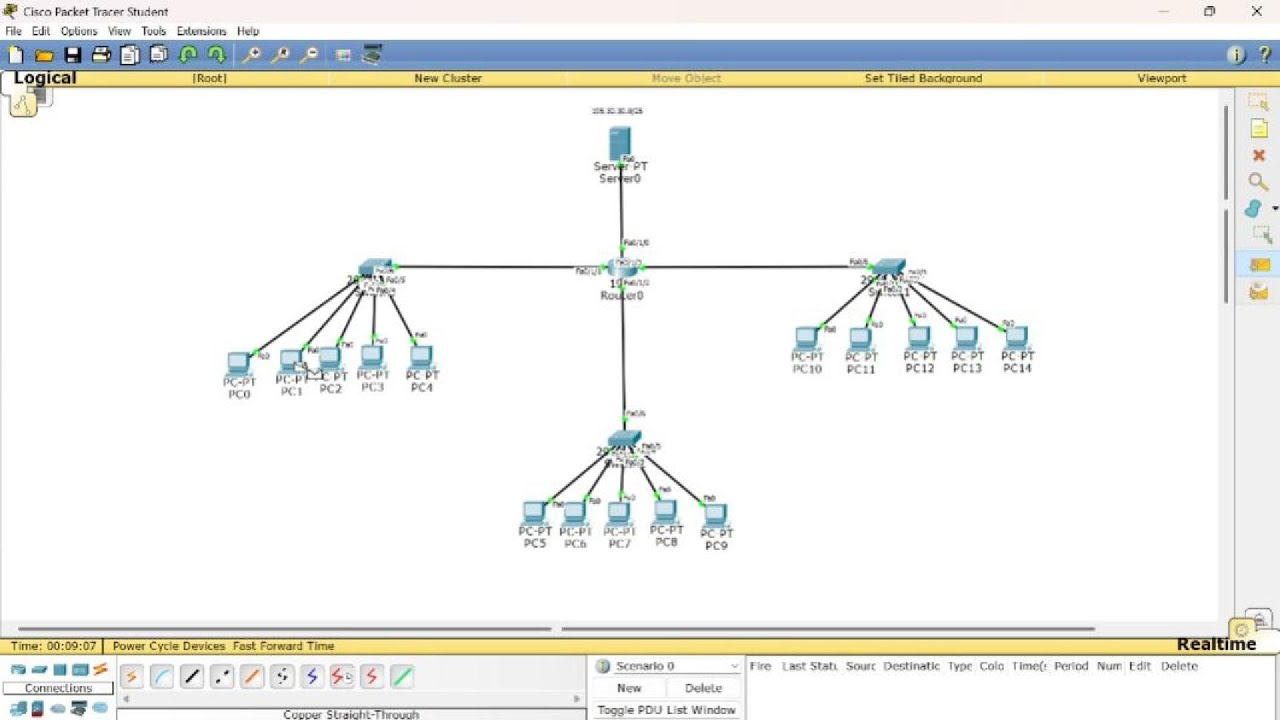The width and height of the screenshot is (1280, 720).
Task: Click the Router0 device in workspace
Action: click(x=622, y=268)
